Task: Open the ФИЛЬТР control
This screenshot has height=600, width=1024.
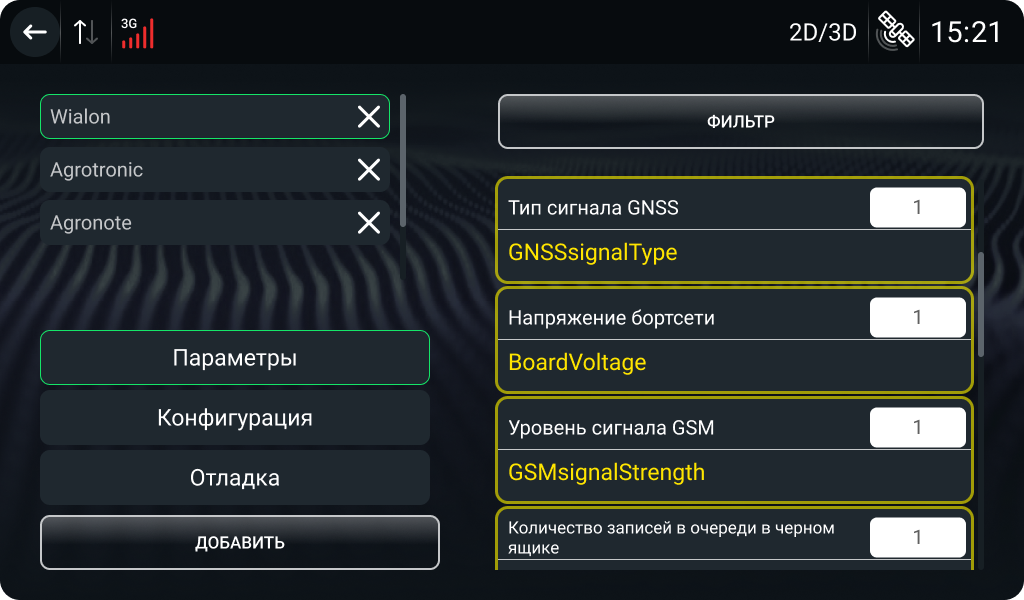Action: point(741,121)
